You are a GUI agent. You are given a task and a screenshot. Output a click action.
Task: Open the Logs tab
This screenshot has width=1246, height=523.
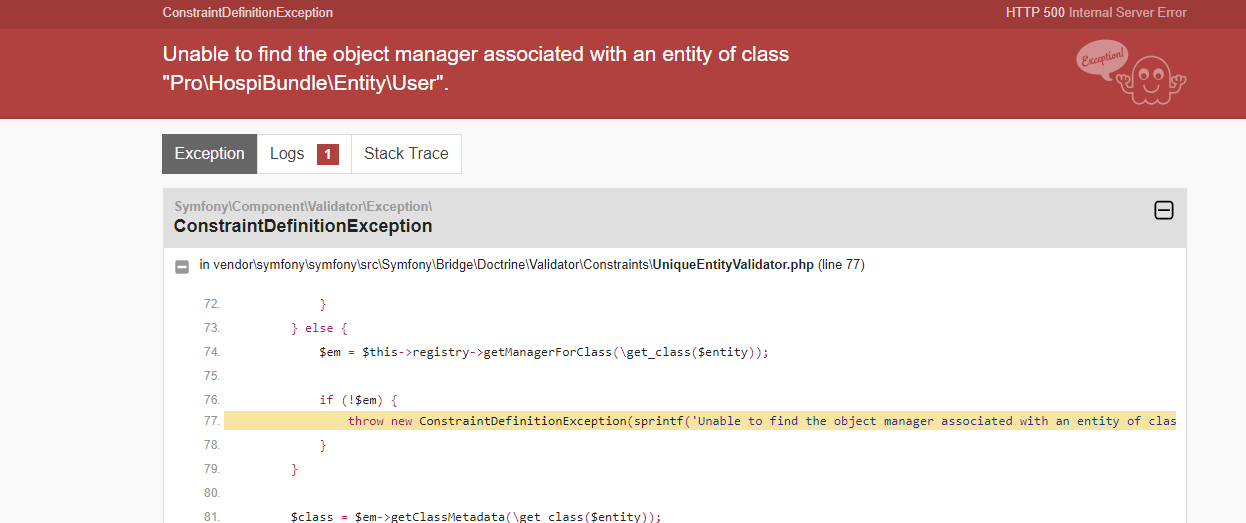(287, 154)
